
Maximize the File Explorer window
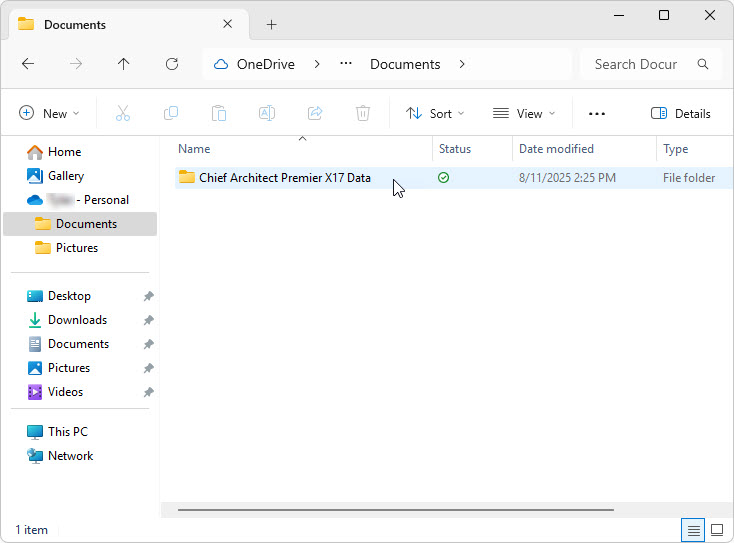click(x=664, y=15)
